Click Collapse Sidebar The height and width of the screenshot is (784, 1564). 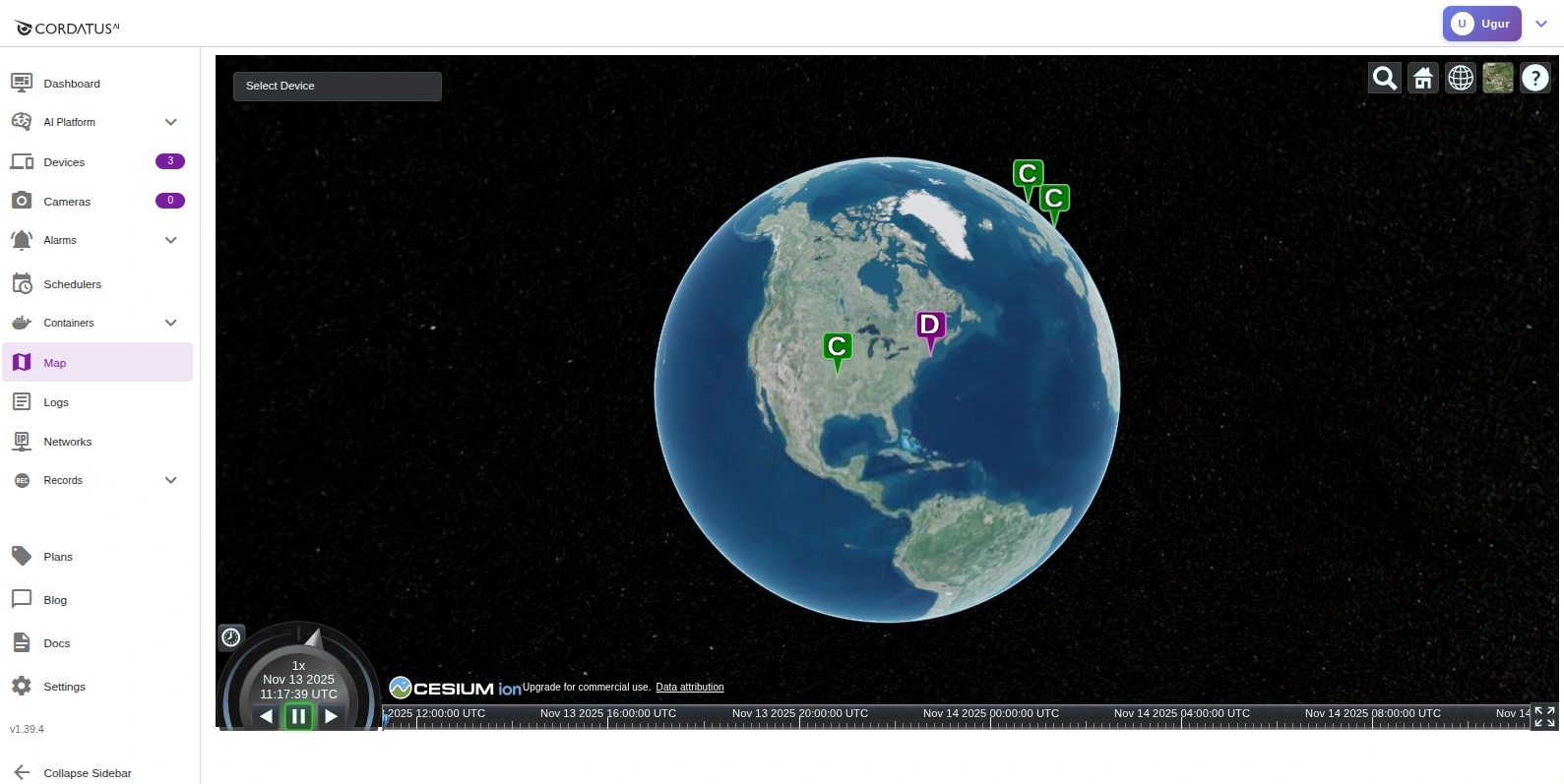point(87,773)
